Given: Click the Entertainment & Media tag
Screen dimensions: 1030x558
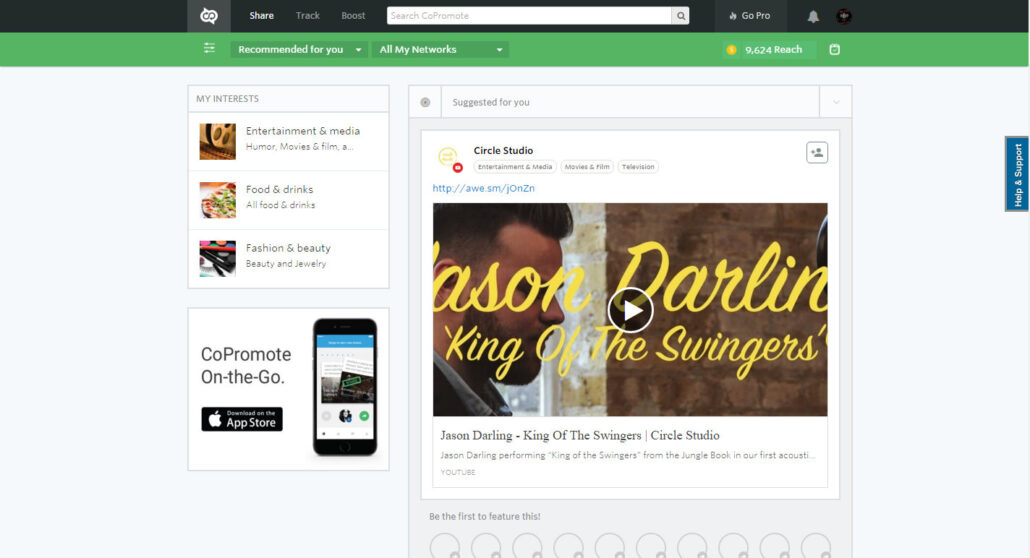Looking at the screenshot, I should point(515,167).
